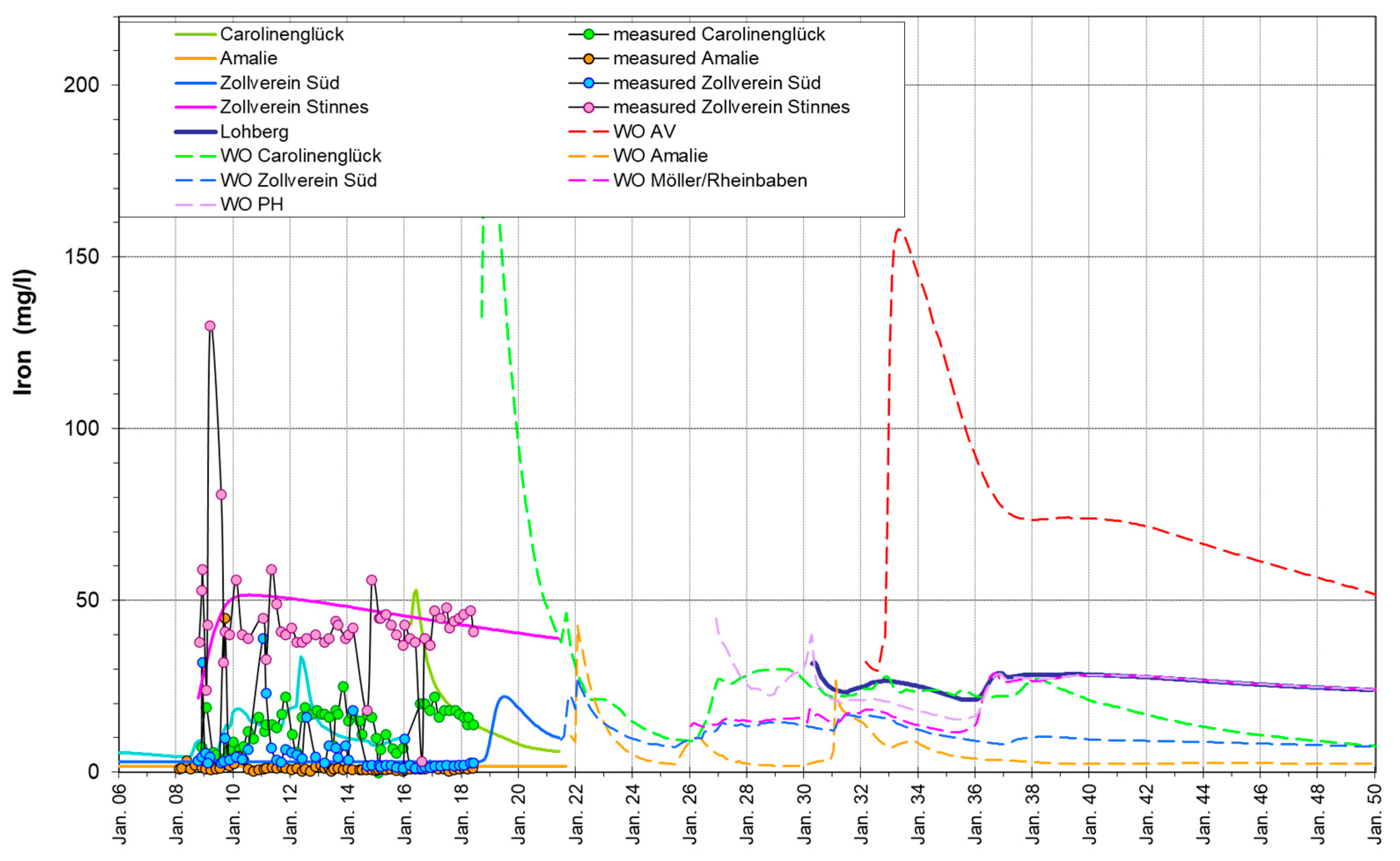The width and height of the screenshot is (1400, 861).
Task: Click the Amalie orange legend line
Action: tap(195, 59)
